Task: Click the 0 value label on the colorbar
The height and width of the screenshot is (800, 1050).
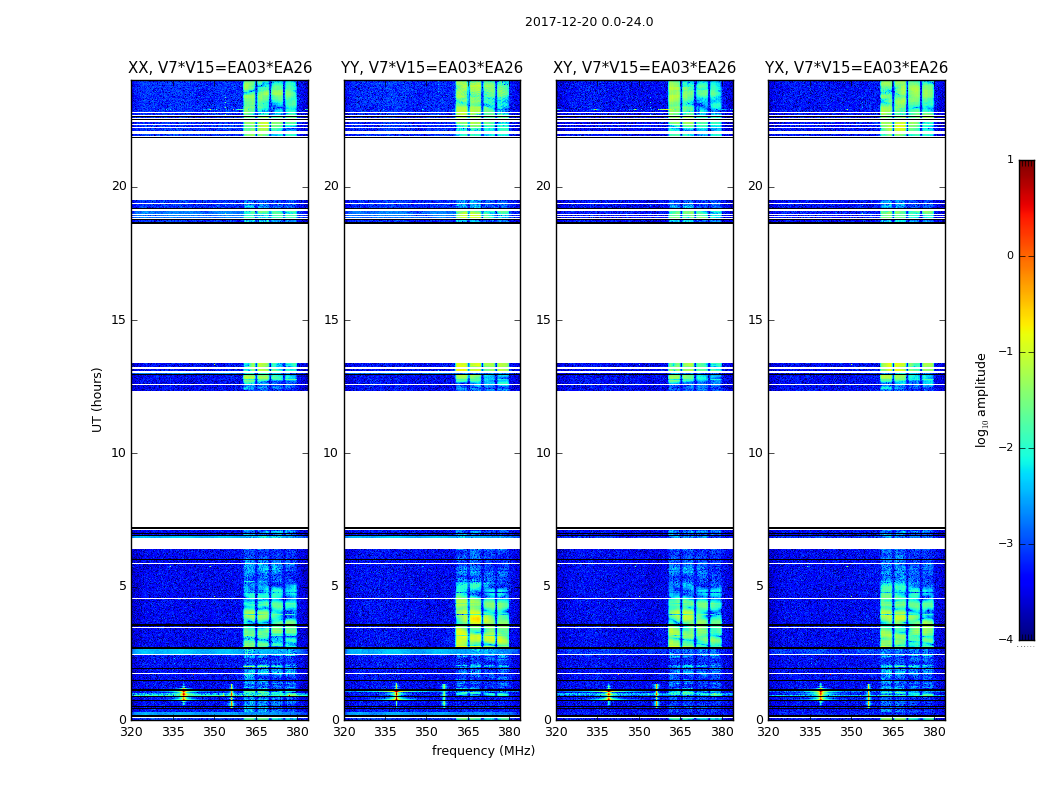Action: pyautogui.click(x=1010, y=256)
